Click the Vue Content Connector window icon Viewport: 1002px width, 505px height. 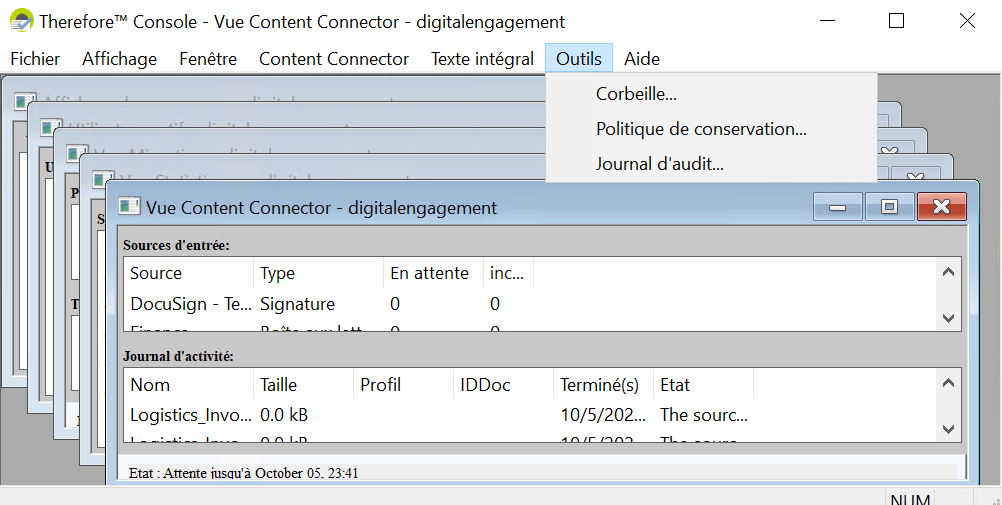[x=130, y=206]
